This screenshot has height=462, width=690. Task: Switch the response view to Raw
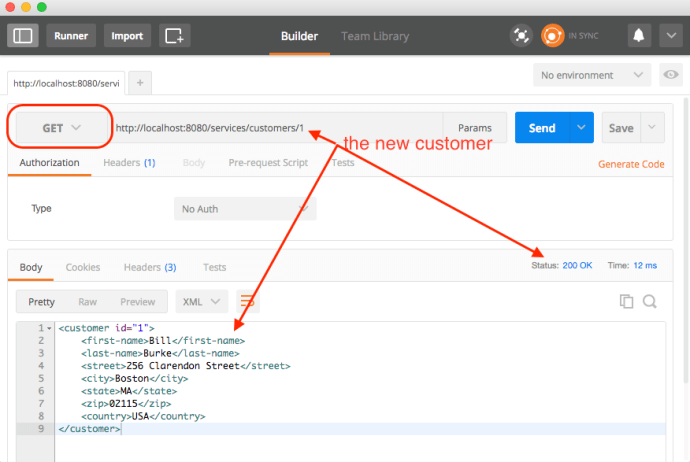pyautogui.click(x=88, y=301)
